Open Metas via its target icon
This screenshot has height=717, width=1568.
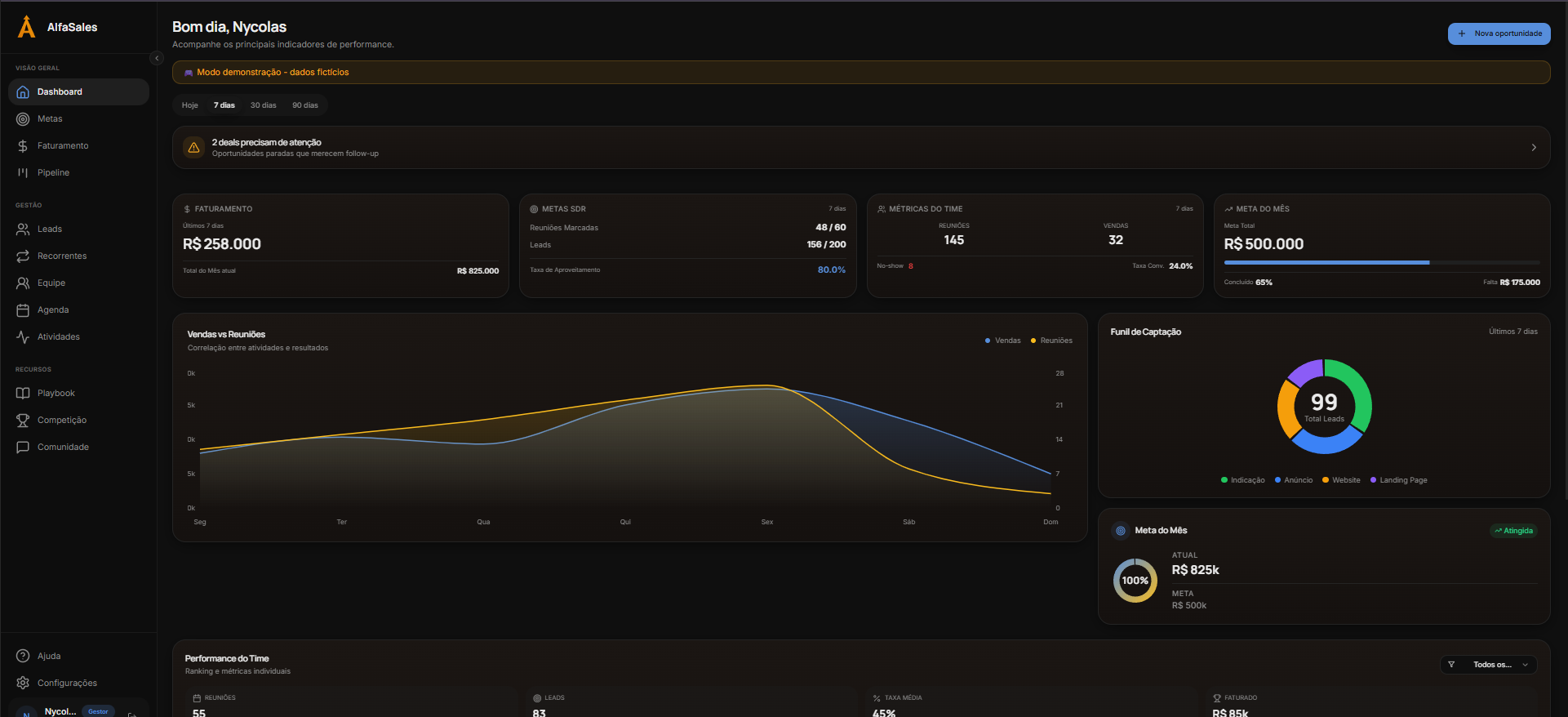[23, 119]
